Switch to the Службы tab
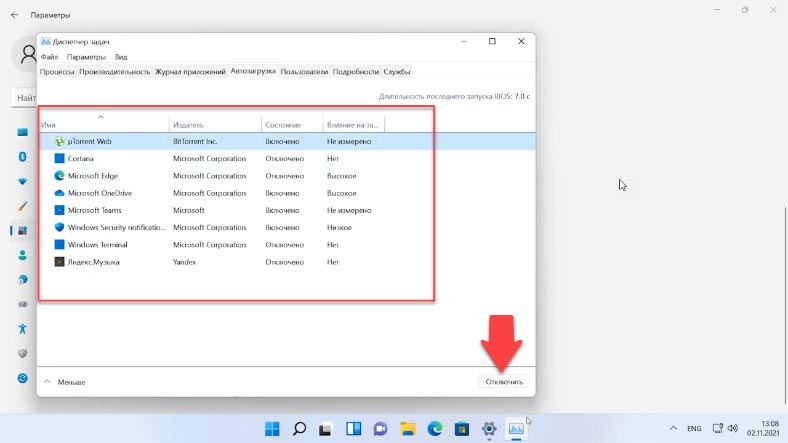The image size is (788, 443). click(x=397, y=72)
